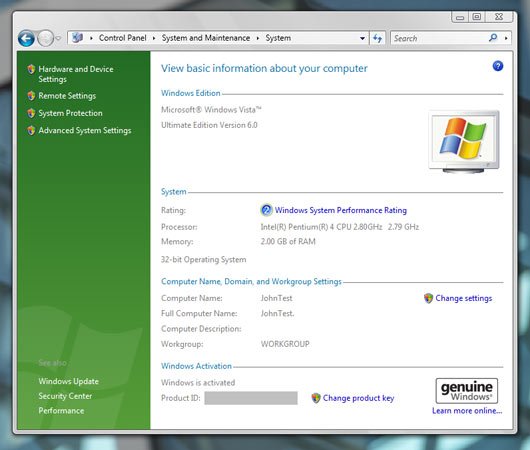Click the Forward navigation arrow button
This screenshot has height=450, width=530.
click(x=45, y=38)
